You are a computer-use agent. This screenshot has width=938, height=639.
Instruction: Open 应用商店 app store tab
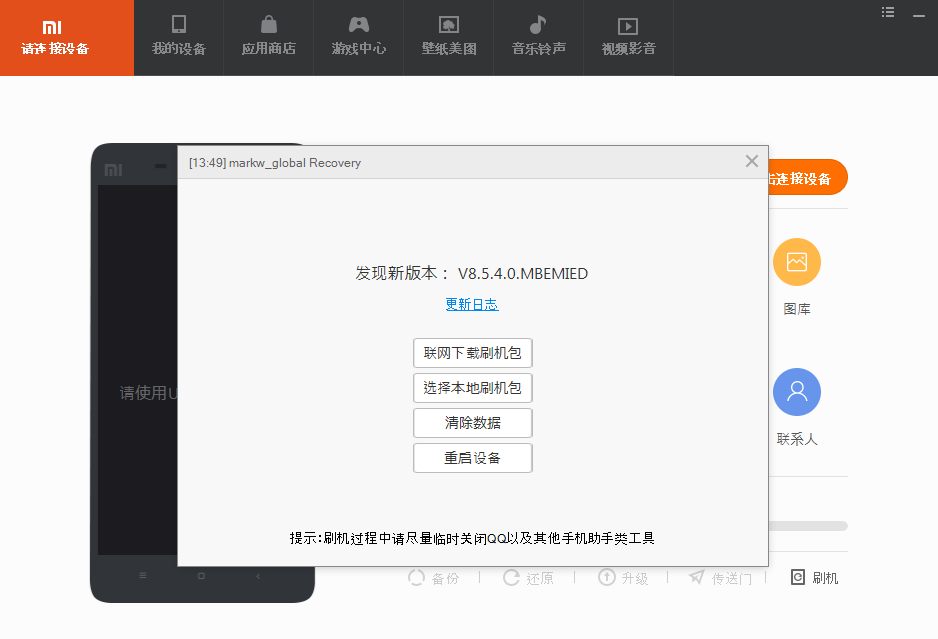coord(268,37)
